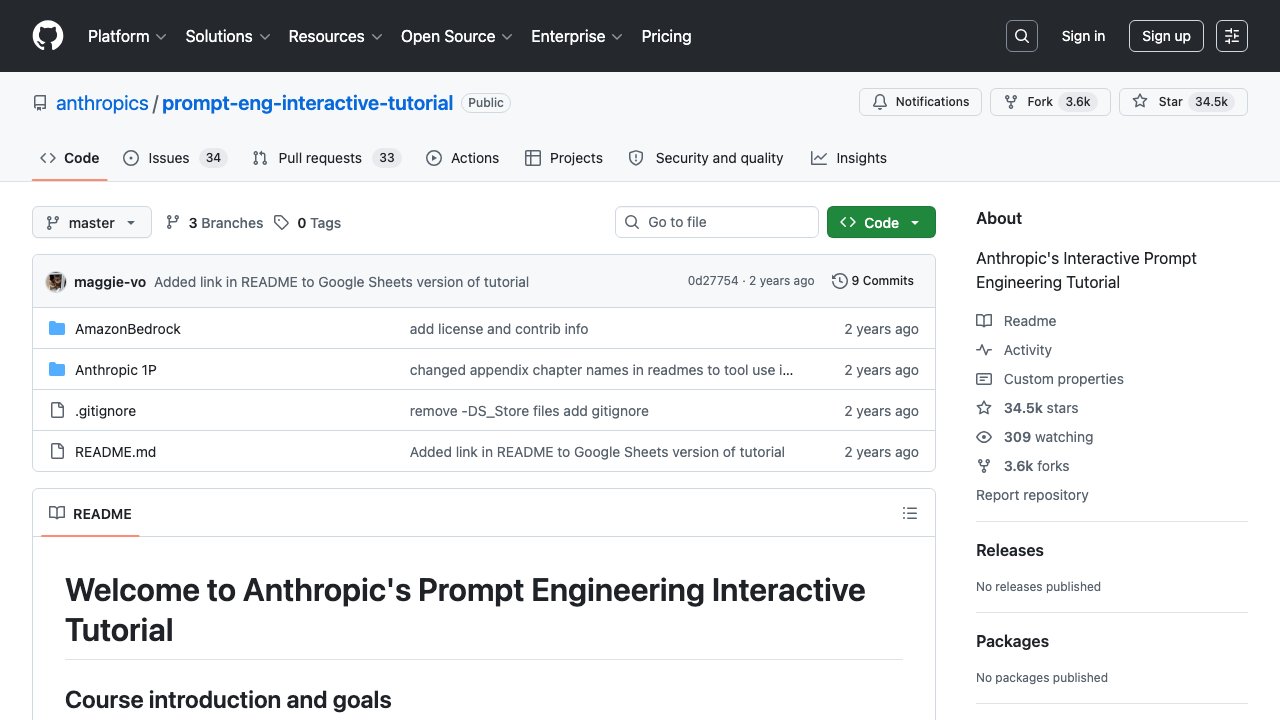Expand the Platform menu
Screen dimensions: 1280x720
click(127, 36)
